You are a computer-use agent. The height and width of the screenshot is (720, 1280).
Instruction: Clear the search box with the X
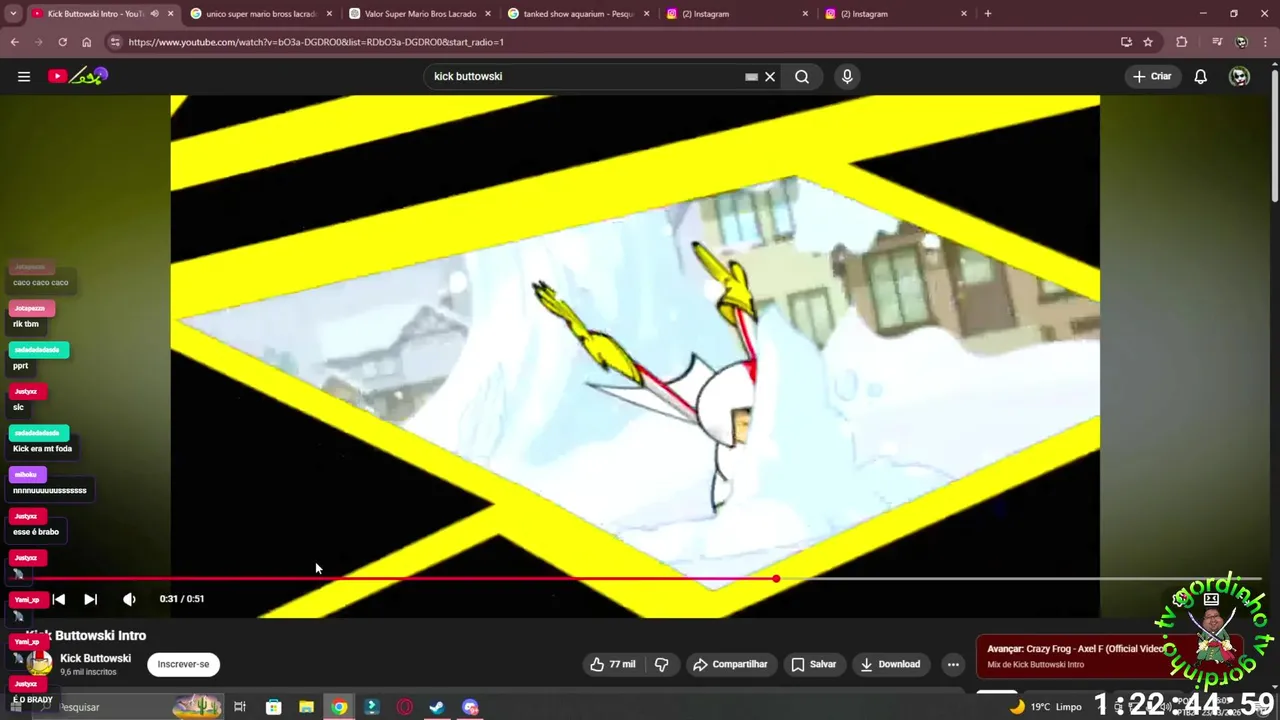point(770,76)
